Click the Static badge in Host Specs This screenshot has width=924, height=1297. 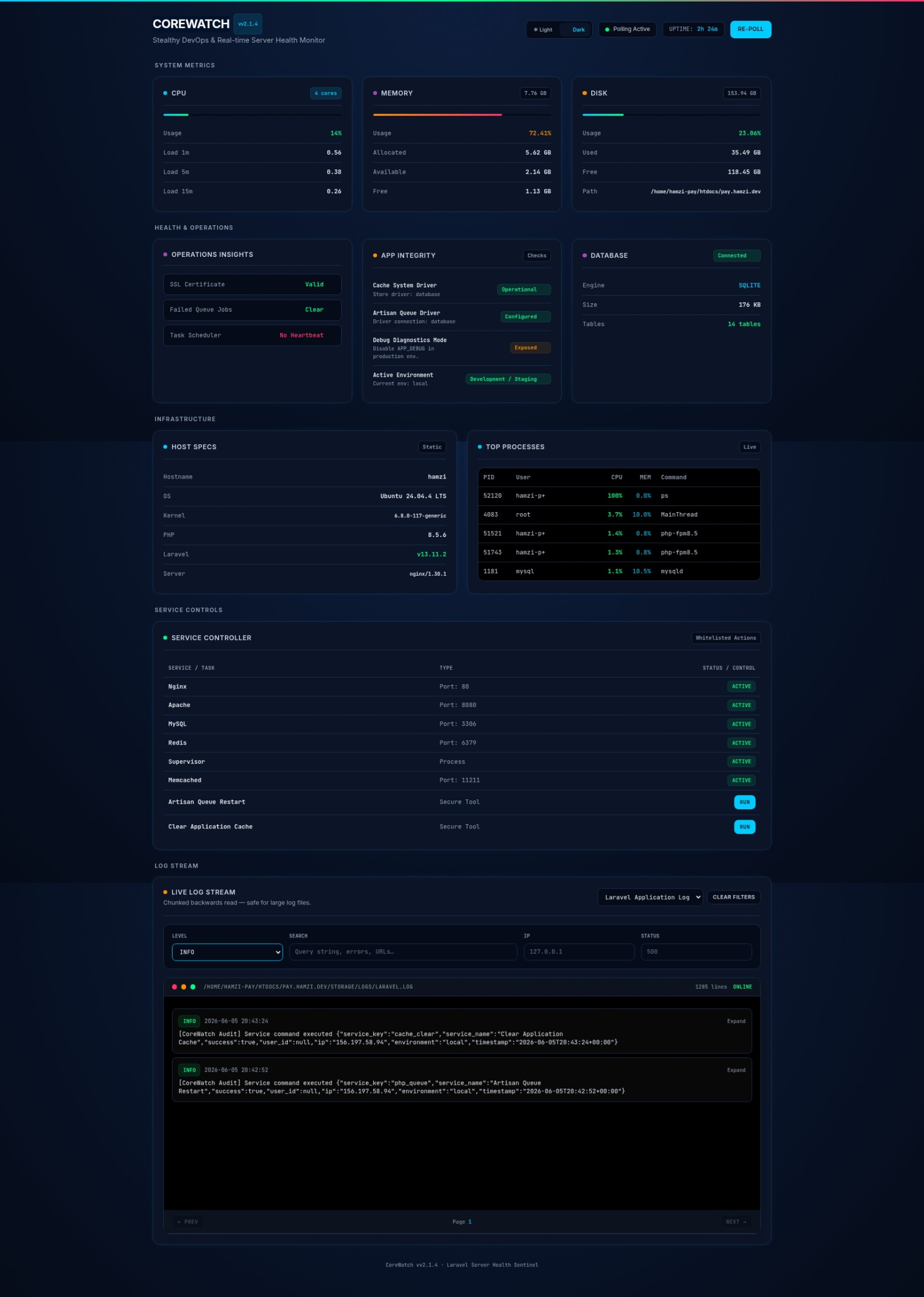pos(432,447)
